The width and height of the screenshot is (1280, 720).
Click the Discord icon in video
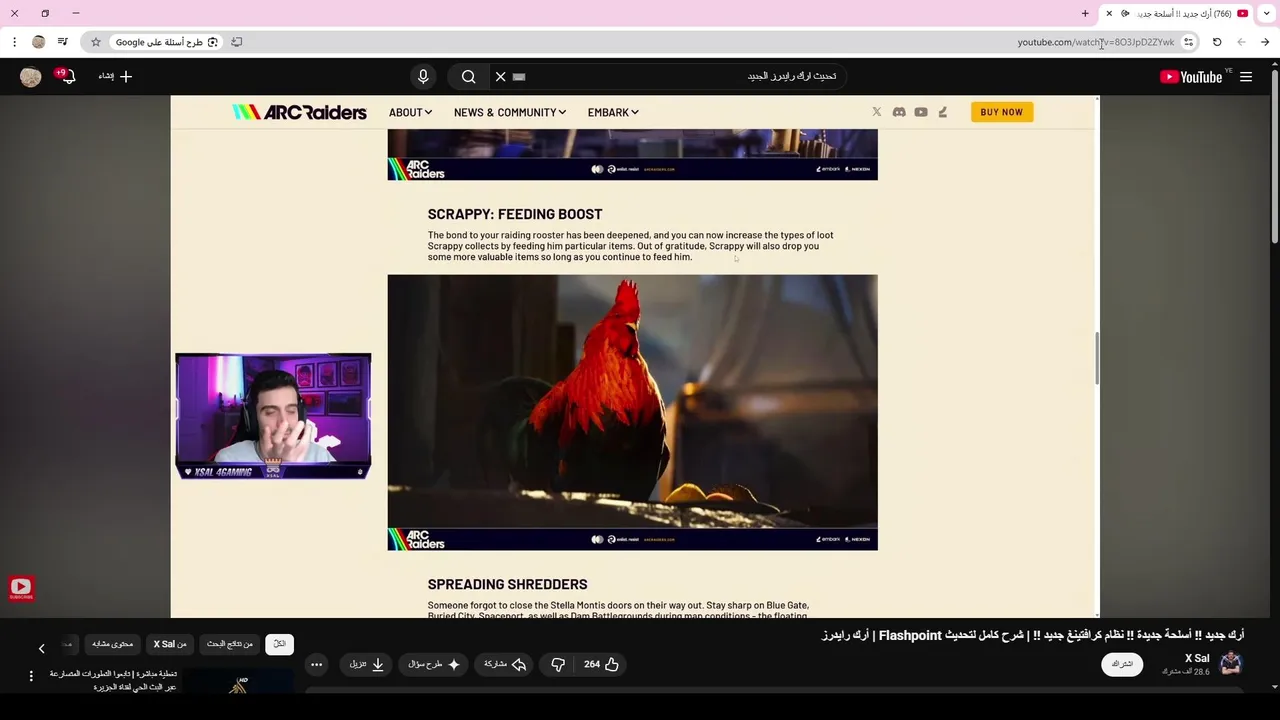[899, 112]
